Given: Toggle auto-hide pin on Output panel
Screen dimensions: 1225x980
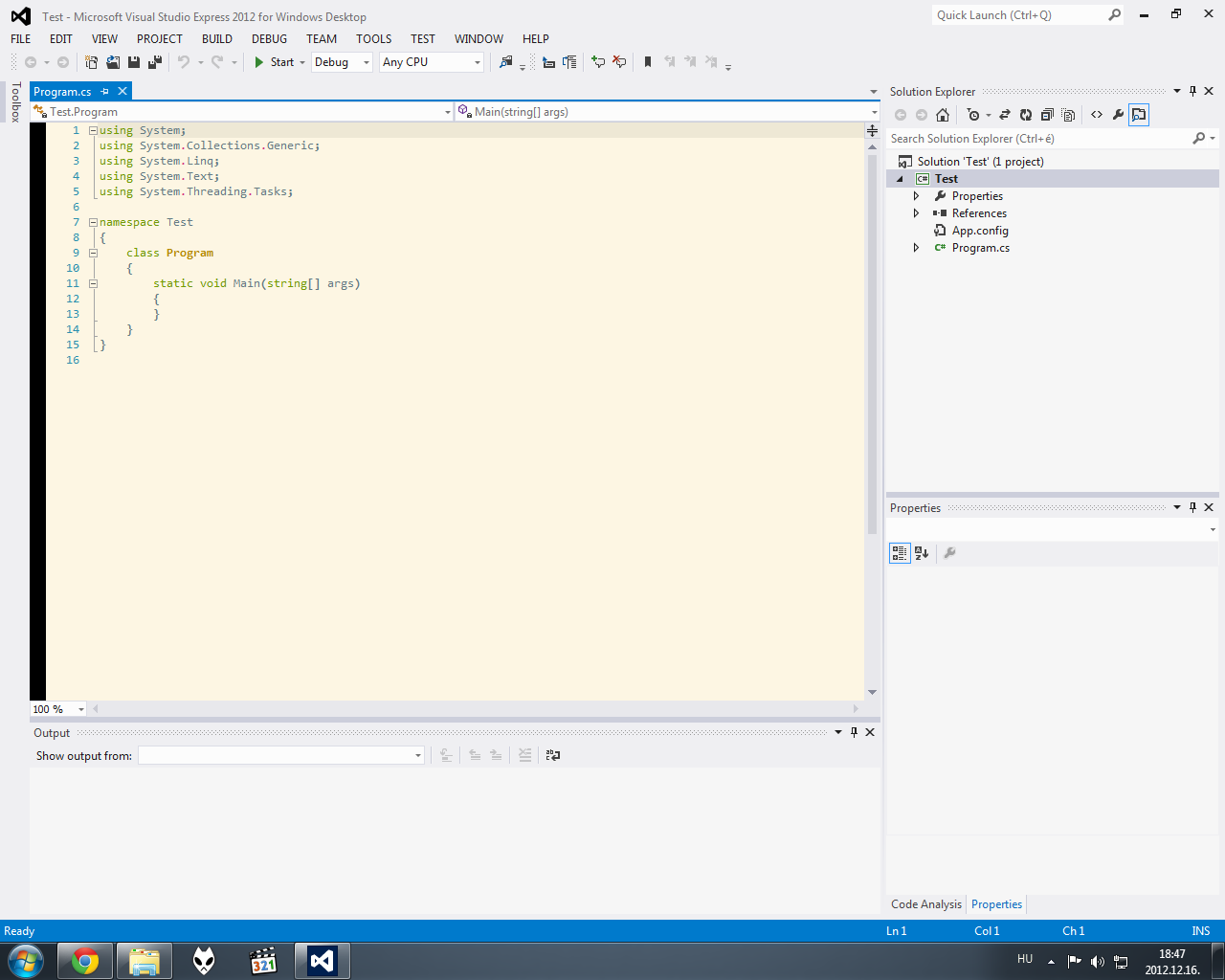Looking at the screenshot, I should [x=854, y=732].
